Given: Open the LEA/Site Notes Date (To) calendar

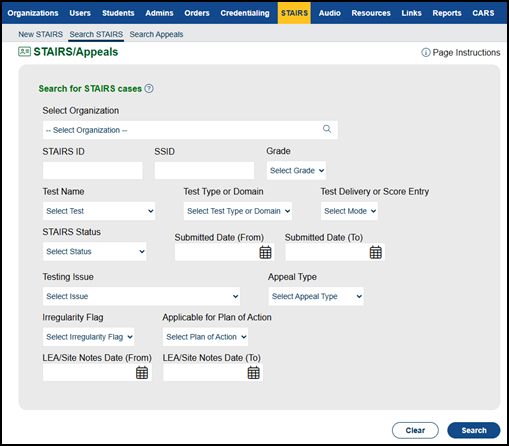Looking at the screenshot, I should click(253, 372).
